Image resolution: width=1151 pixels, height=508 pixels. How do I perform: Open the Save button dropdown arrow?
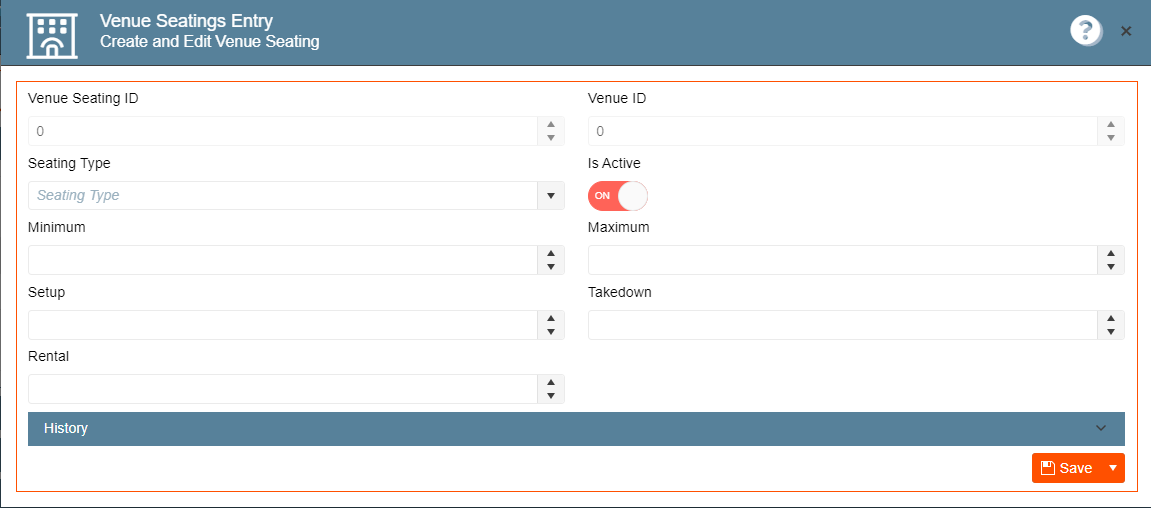coord(1113,468)
